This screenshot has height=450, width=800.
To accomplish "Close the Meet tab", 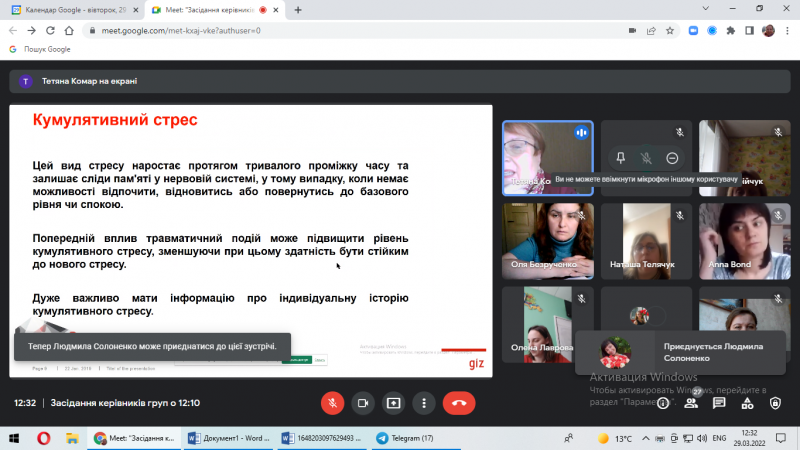I will tap(276, 10).
